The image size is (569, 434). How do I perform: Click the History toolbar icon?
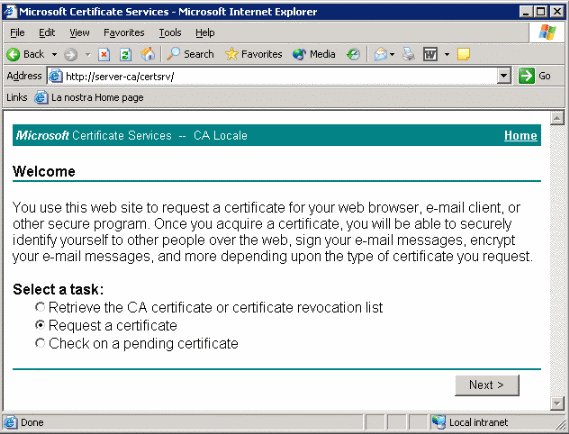point(353,54)
